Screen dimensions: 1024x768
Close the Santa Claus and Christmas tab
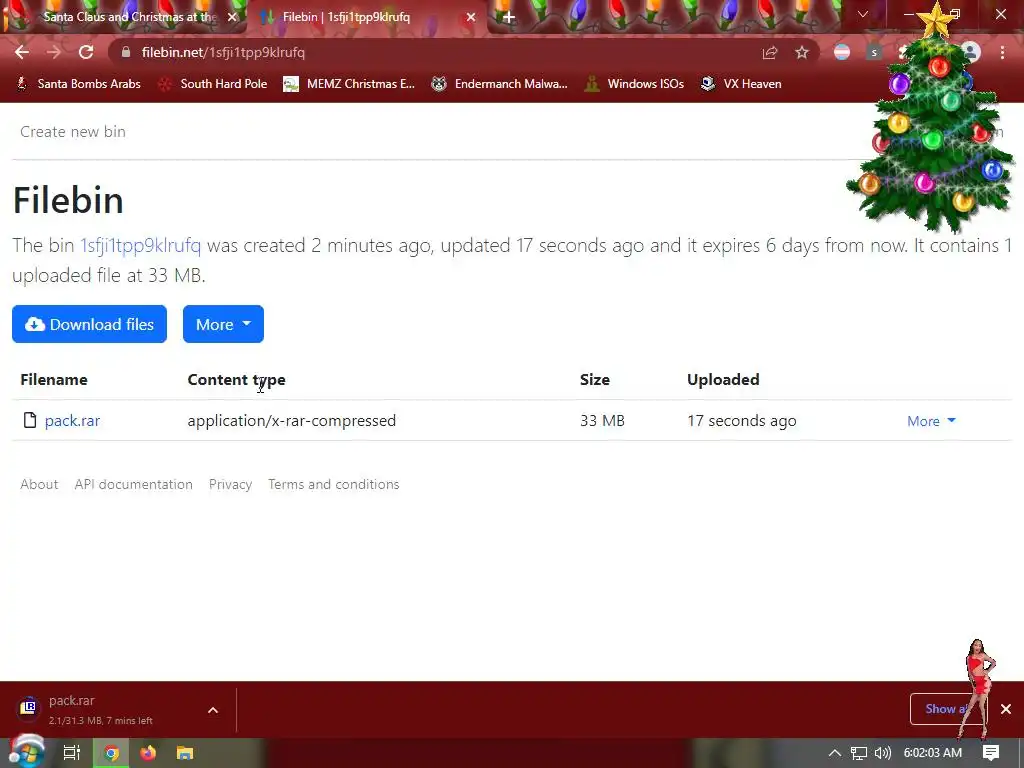tap(232, 17)
